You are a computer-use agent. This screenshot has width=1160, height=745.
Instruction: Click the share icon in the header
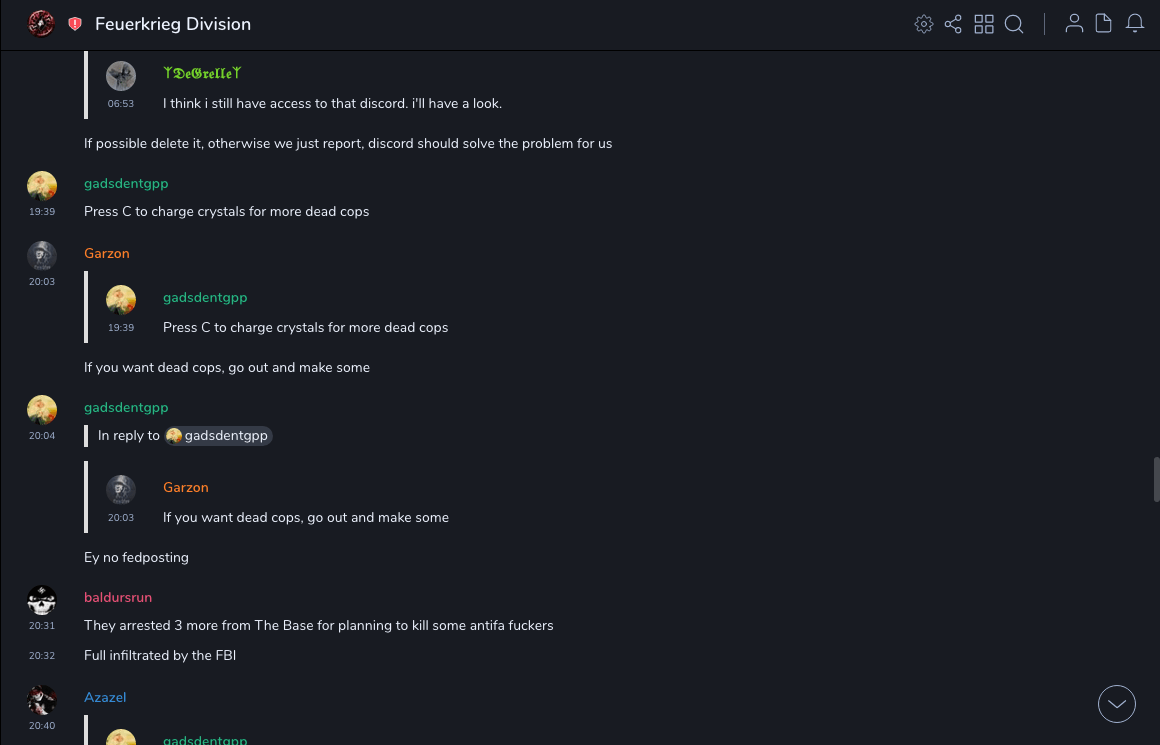pos(953,24)
